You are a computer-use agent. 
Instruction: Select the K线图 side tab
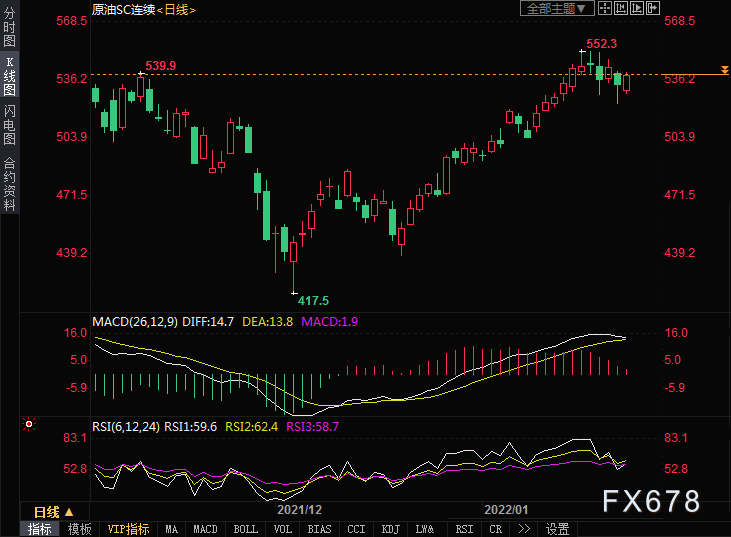pos(9,77)
